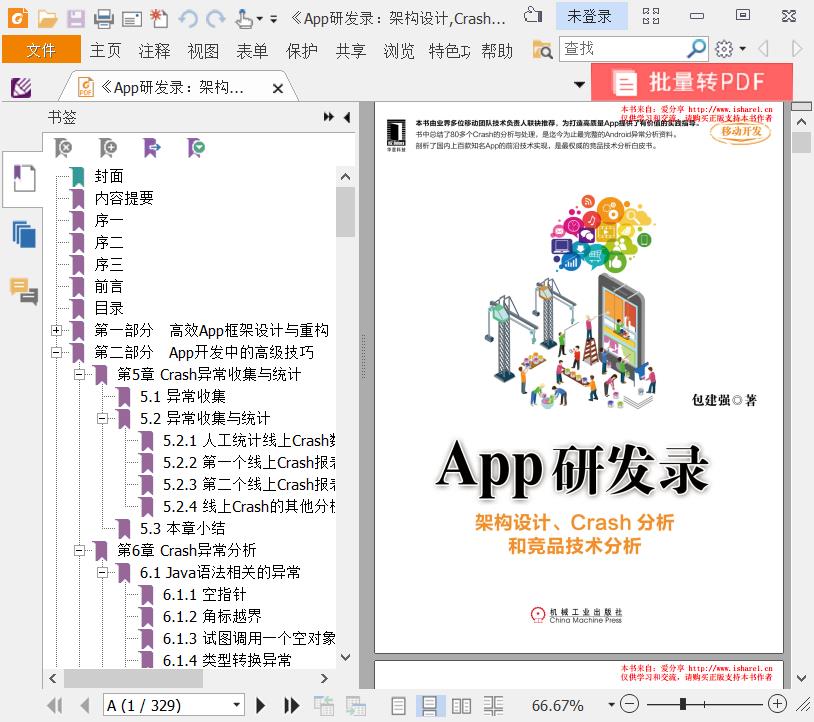
Task: Open file via the folder icon
Action: click(x=47, y=19)
